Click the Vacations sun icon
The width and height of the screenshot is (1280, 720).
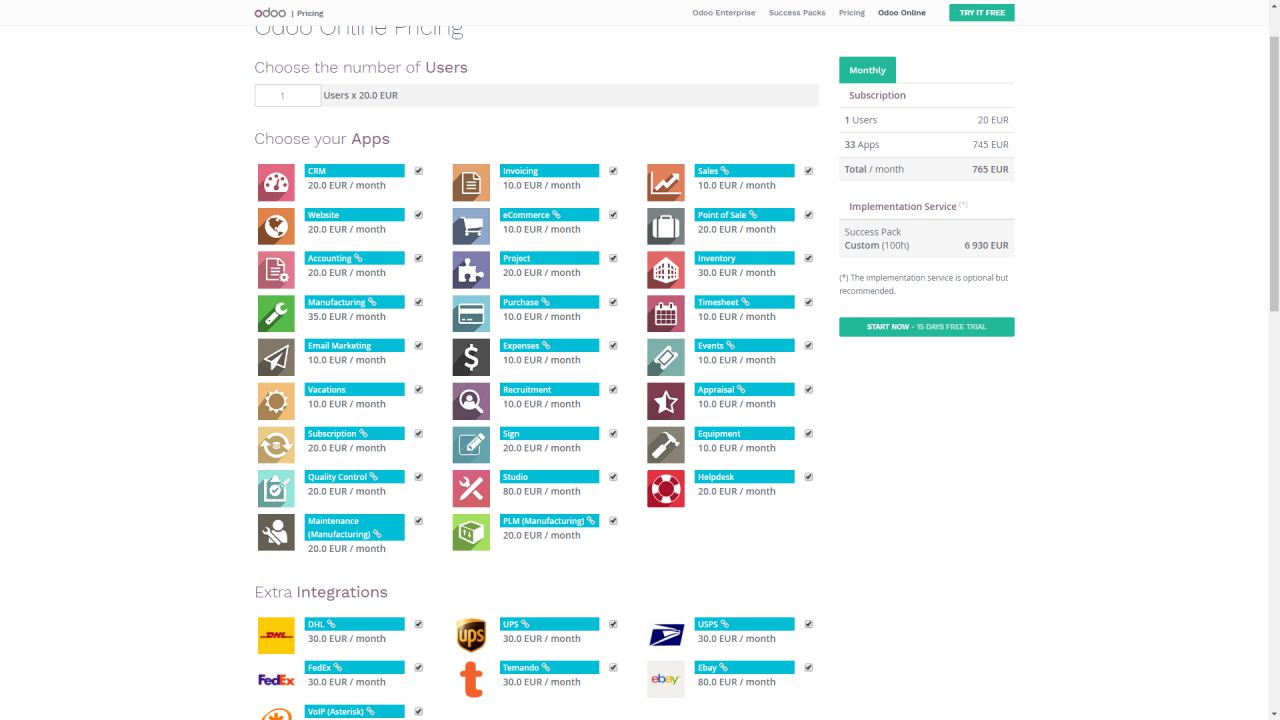[276, 402]
